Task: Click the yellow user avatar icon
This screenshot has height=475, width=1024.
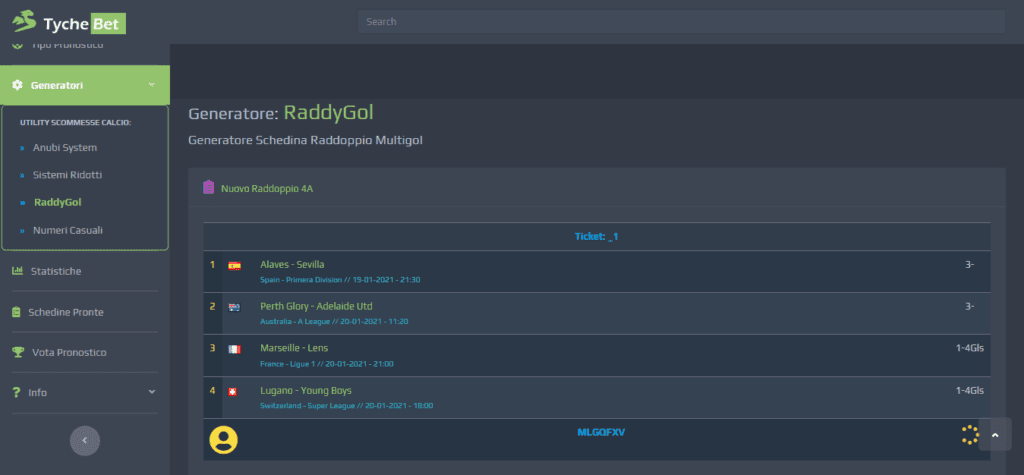Action: tap(223, 439)
